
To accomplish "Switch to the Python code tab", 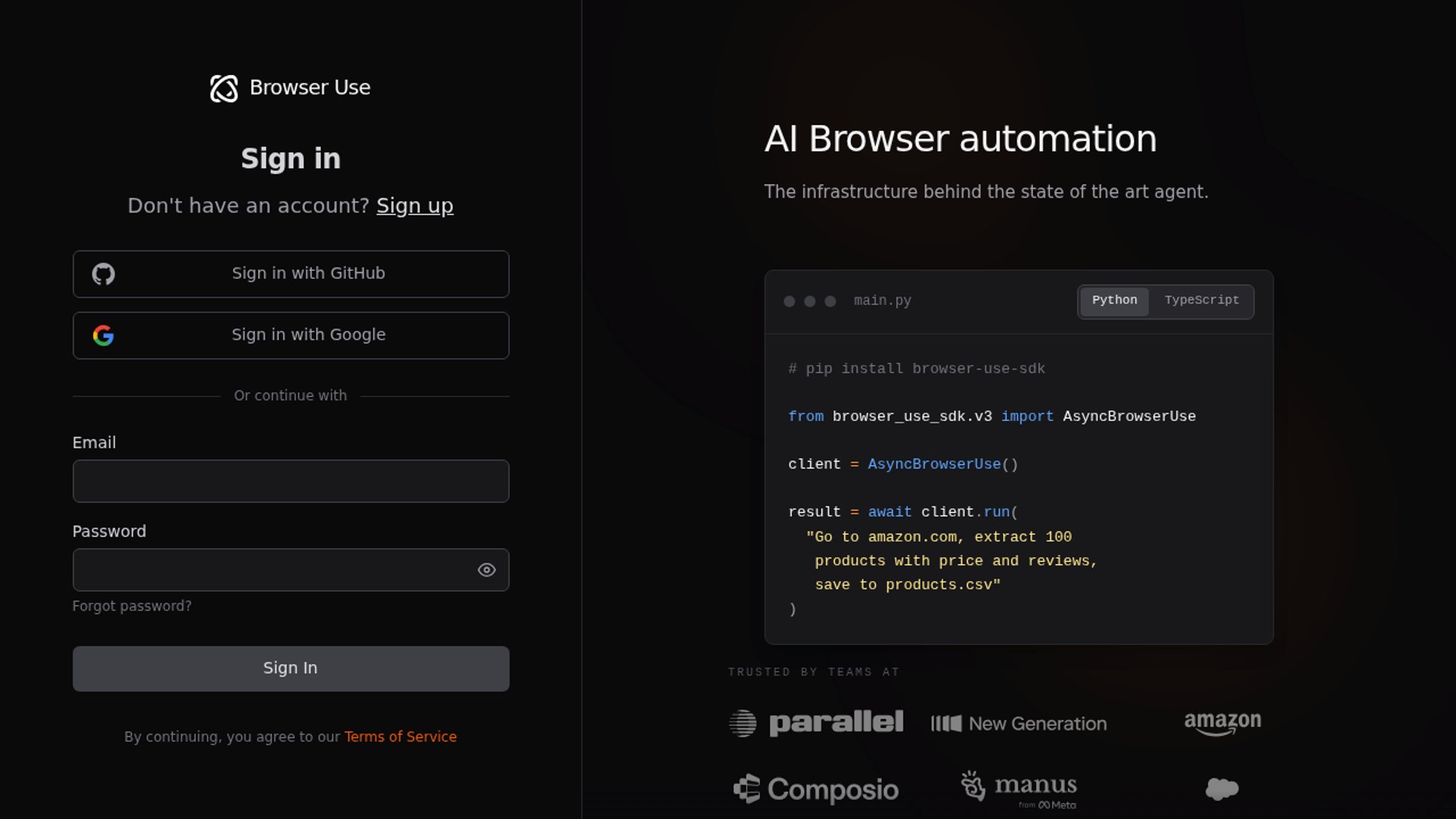I will 1114,301.
